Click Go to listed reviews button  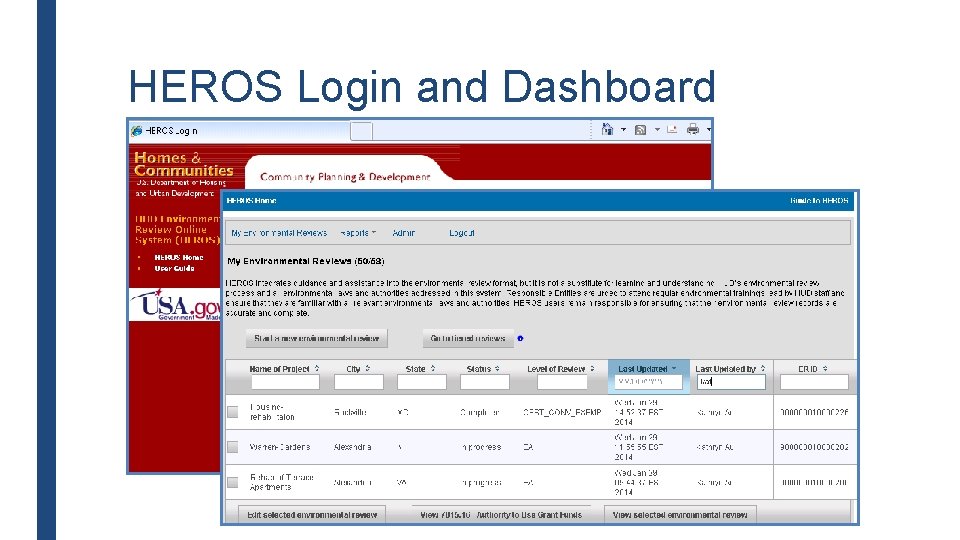click(468, 339)
